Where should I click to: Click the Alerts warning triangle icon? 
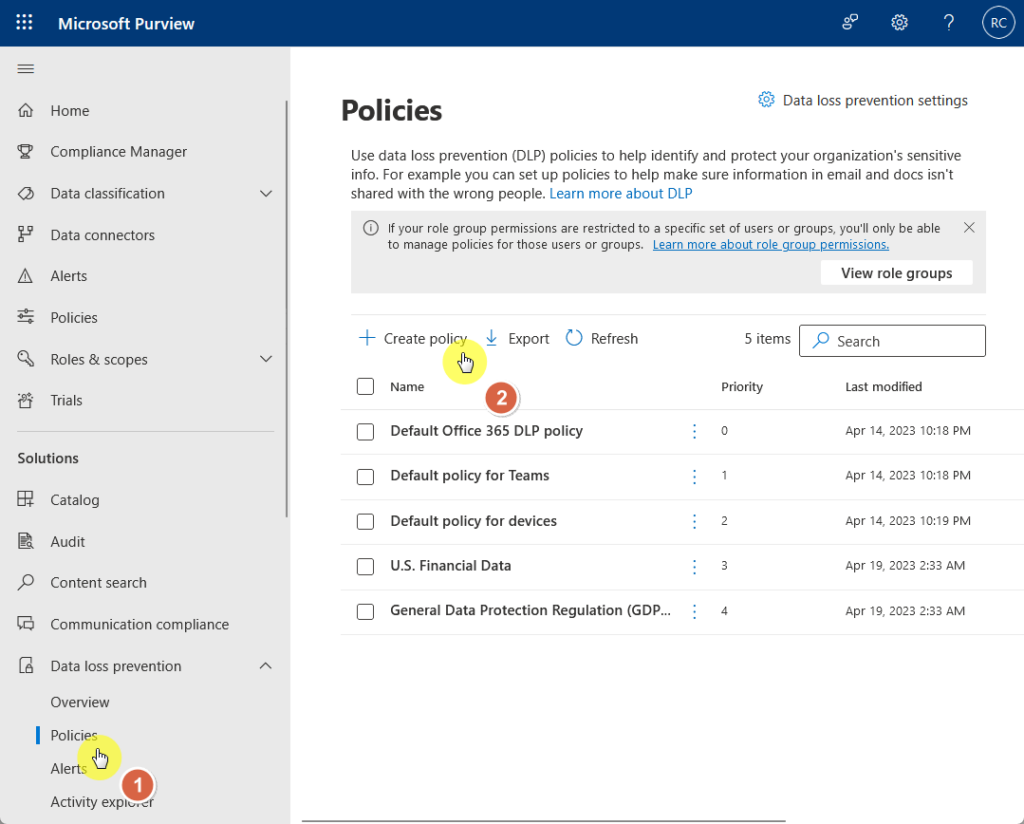click(x=25, y=276)
